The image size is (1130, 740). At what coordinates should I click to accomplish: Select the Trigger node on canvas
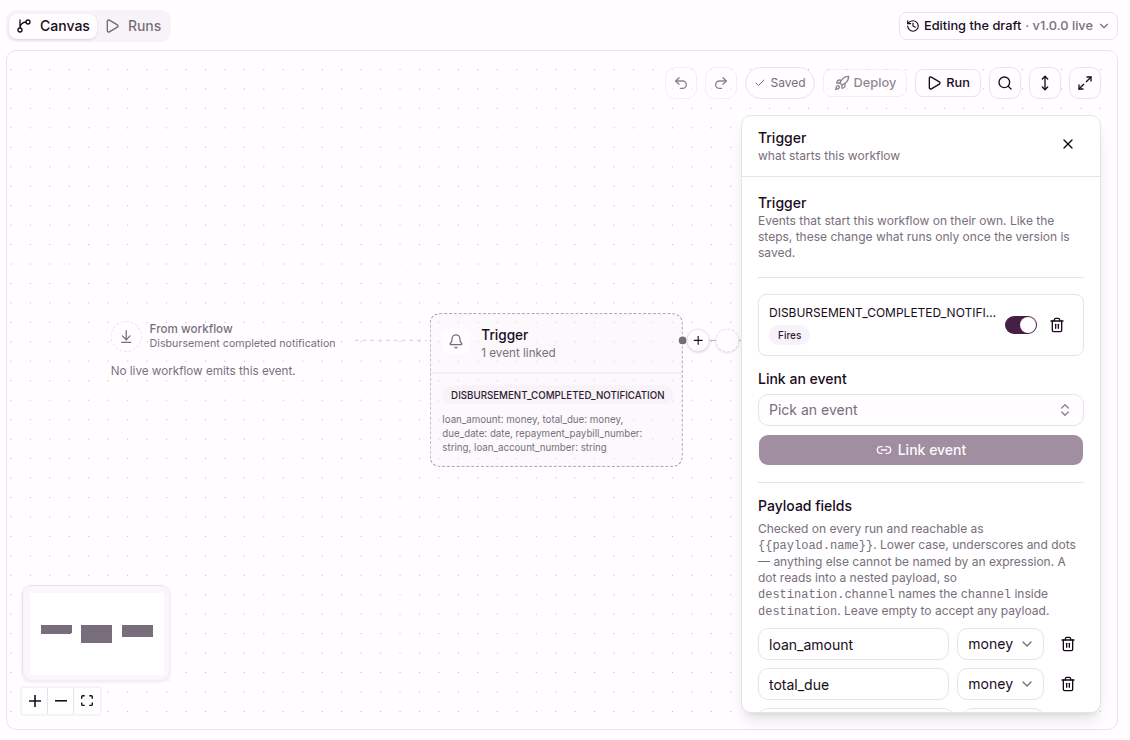(556, 390)
